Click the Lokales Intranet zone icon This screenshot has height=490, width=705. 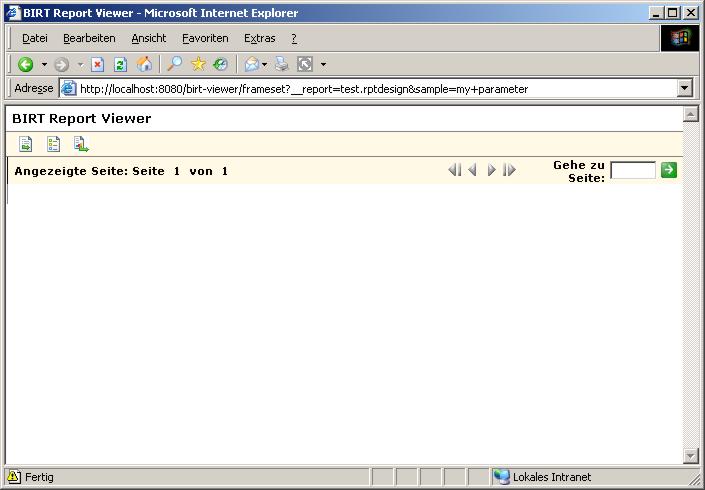501,477
